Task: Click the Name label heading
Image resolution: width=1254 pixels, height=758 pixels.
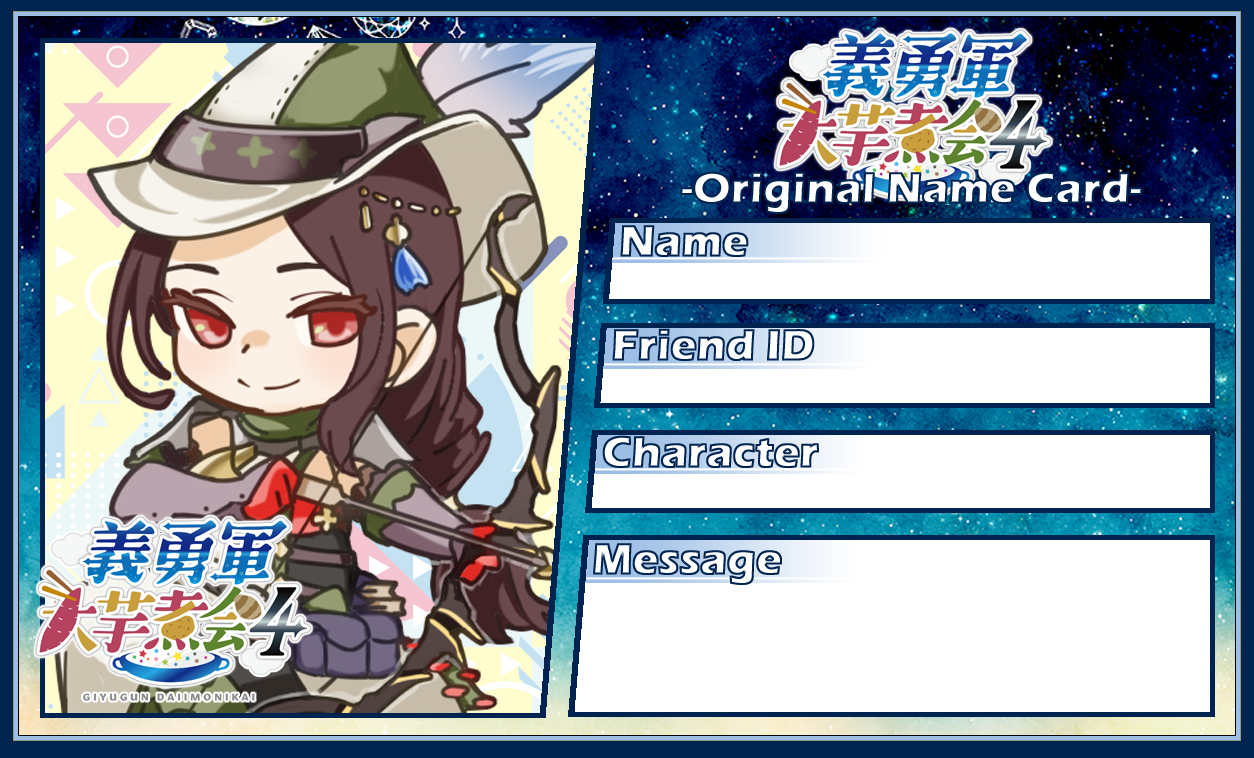Action: pos(684,242)
